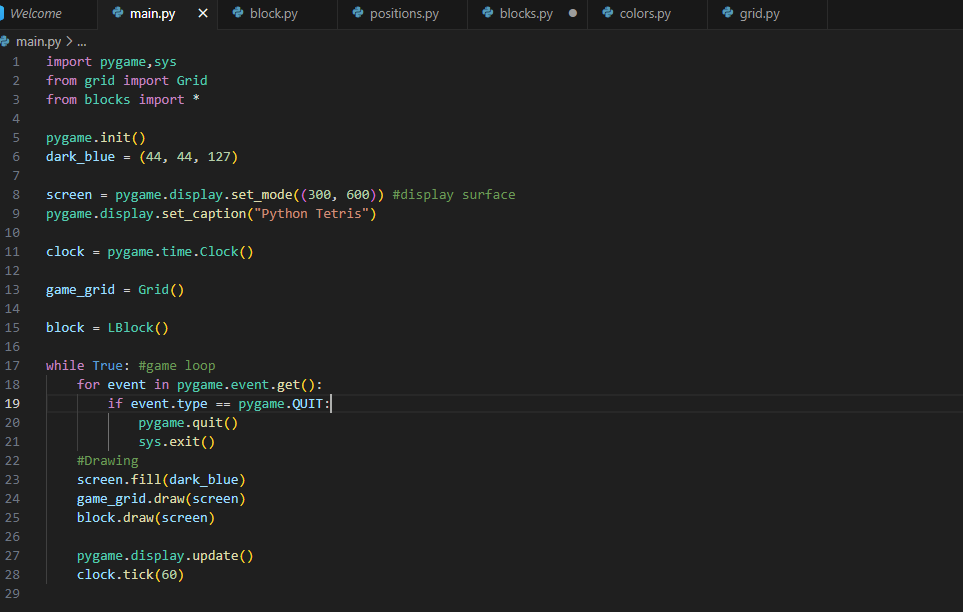This screenshot has height=612, width=963.
Task: Place cursor on LBlock() in line 15
Action: point(138,327)
